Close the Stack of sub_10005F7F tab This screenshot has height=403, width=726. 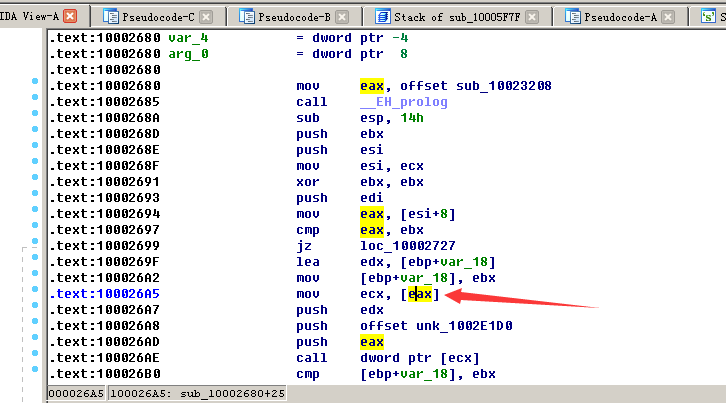click(532, 17)
